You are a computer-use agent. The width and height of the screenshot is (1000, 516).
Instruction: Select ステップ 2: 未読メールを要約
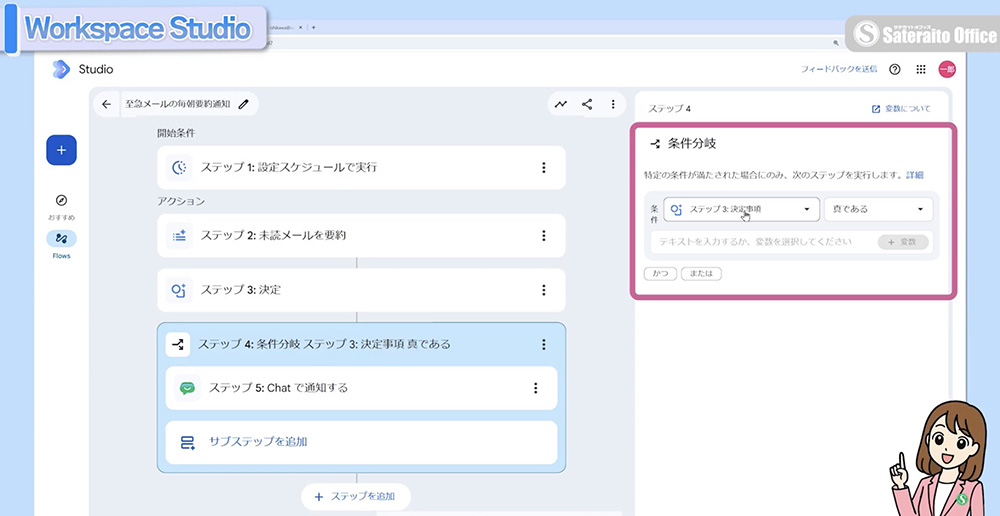coord(361,236)
